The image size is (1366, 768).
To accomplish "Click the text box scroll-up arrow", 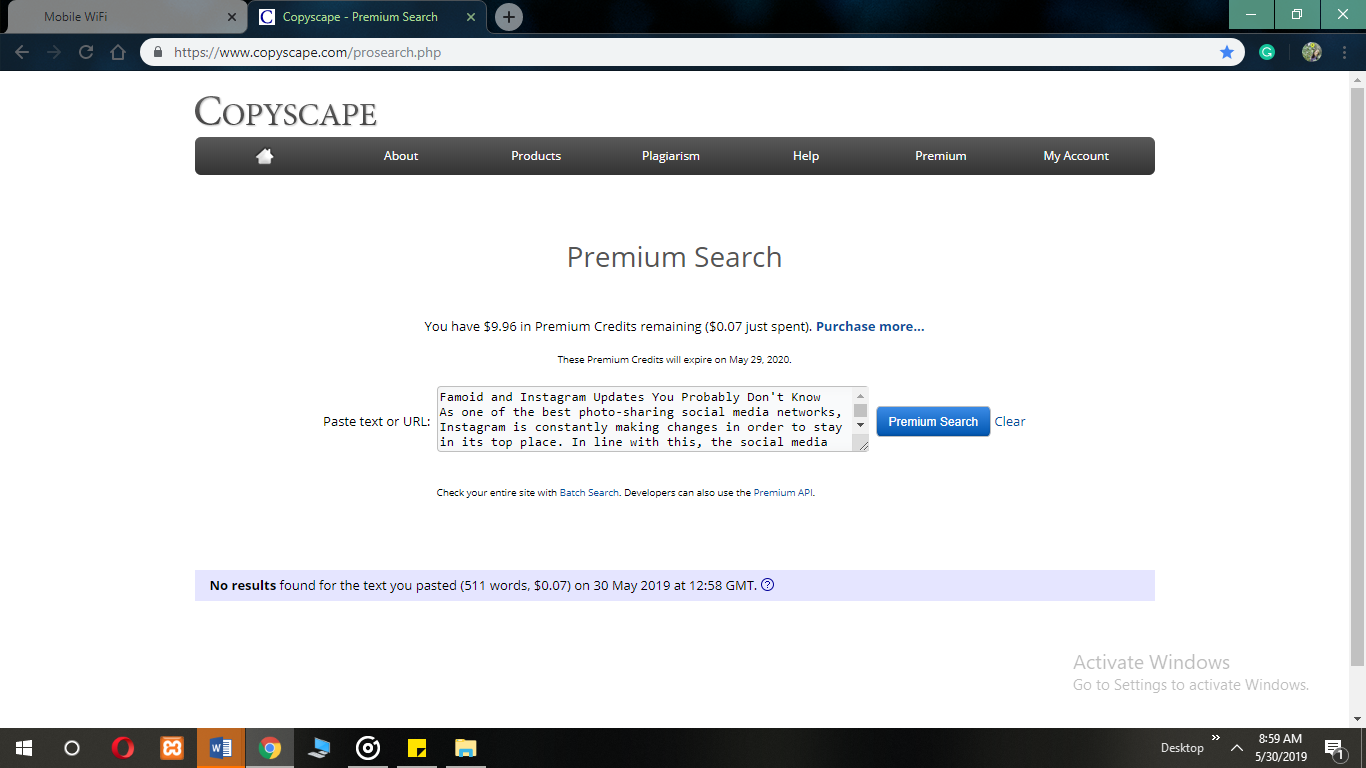I will pyautogui.click(x=860, y=396).
